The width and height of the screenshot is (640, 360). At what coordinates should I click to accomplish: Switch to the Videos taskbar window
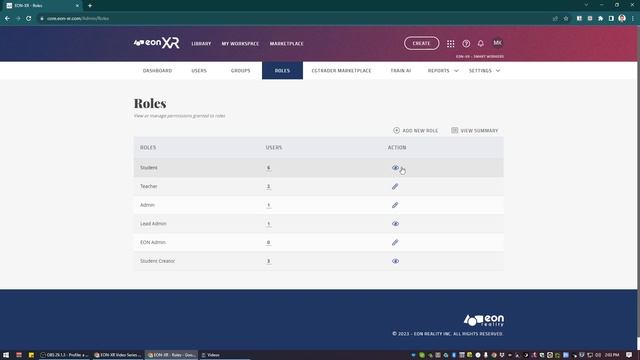point(211,355)
